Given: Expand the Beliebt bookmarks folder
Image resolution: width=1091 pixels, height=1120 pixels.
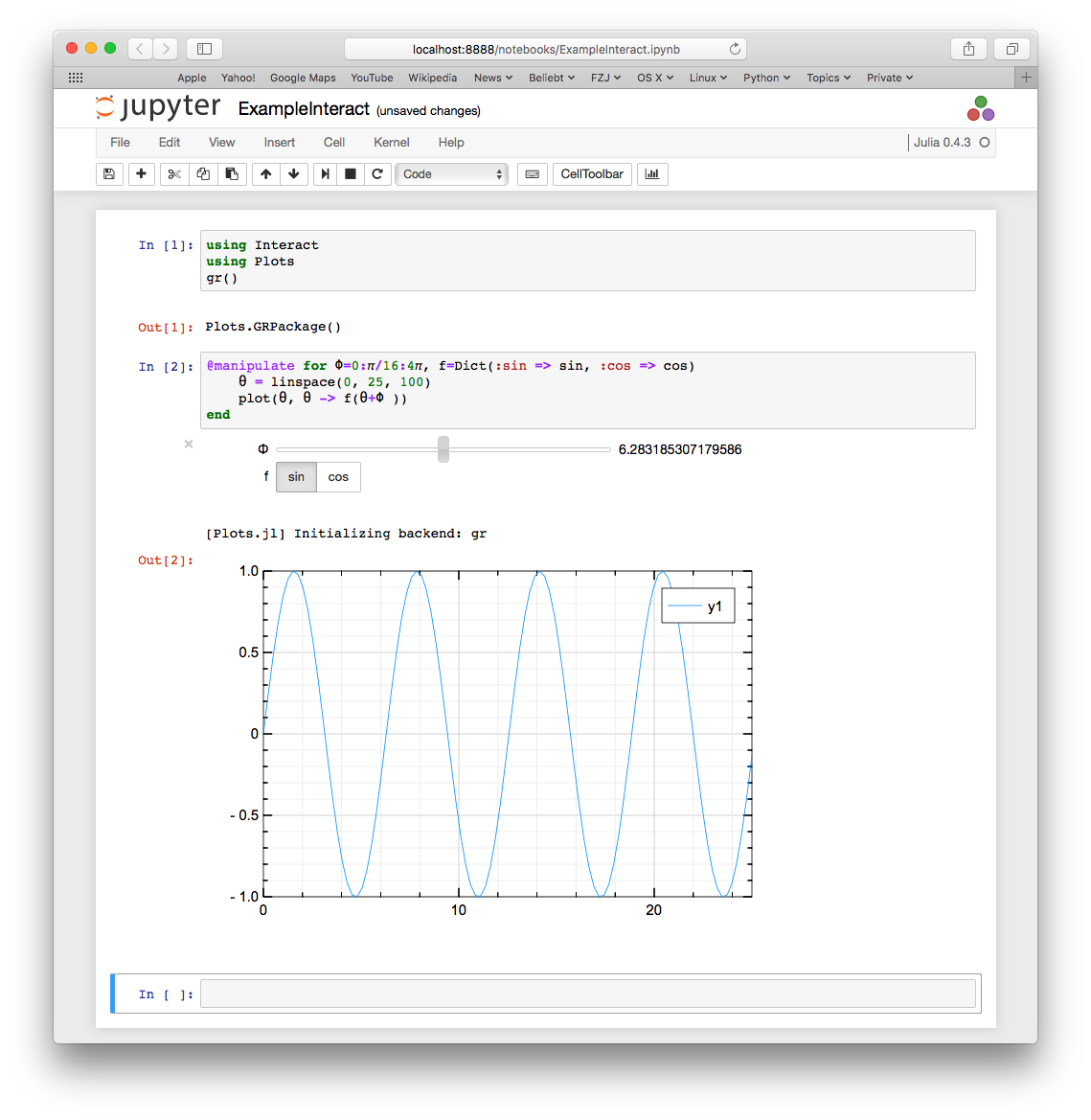Looking at the screenshot, I should point(552,78).
